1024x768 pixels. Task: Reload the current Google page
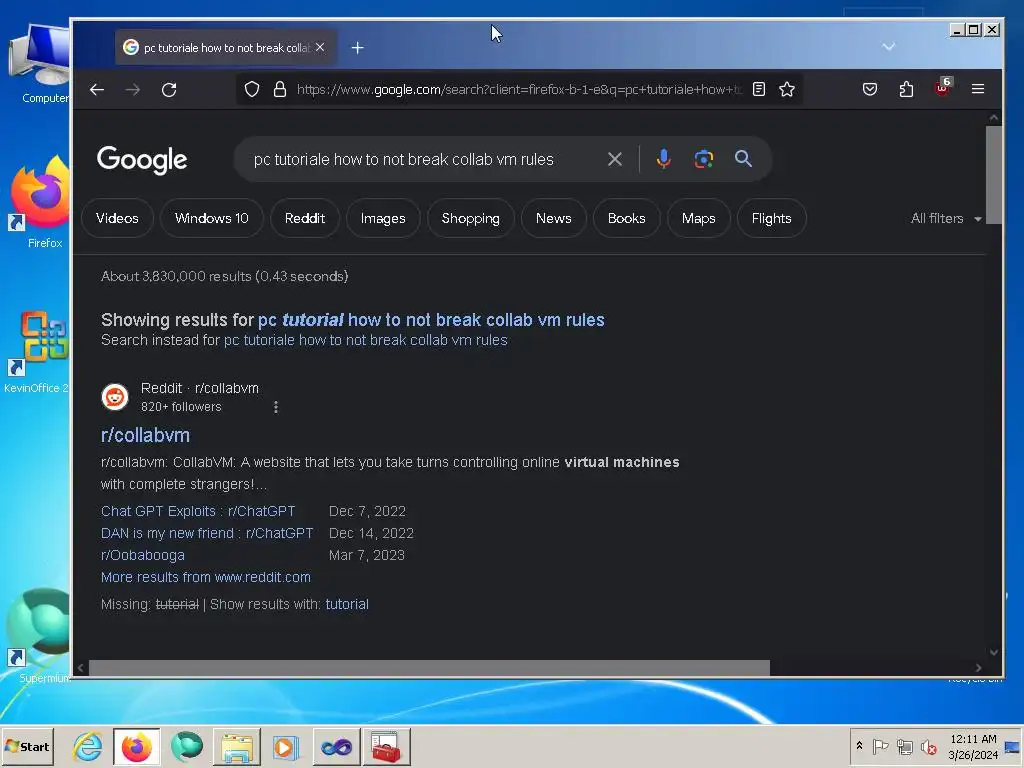169,89
